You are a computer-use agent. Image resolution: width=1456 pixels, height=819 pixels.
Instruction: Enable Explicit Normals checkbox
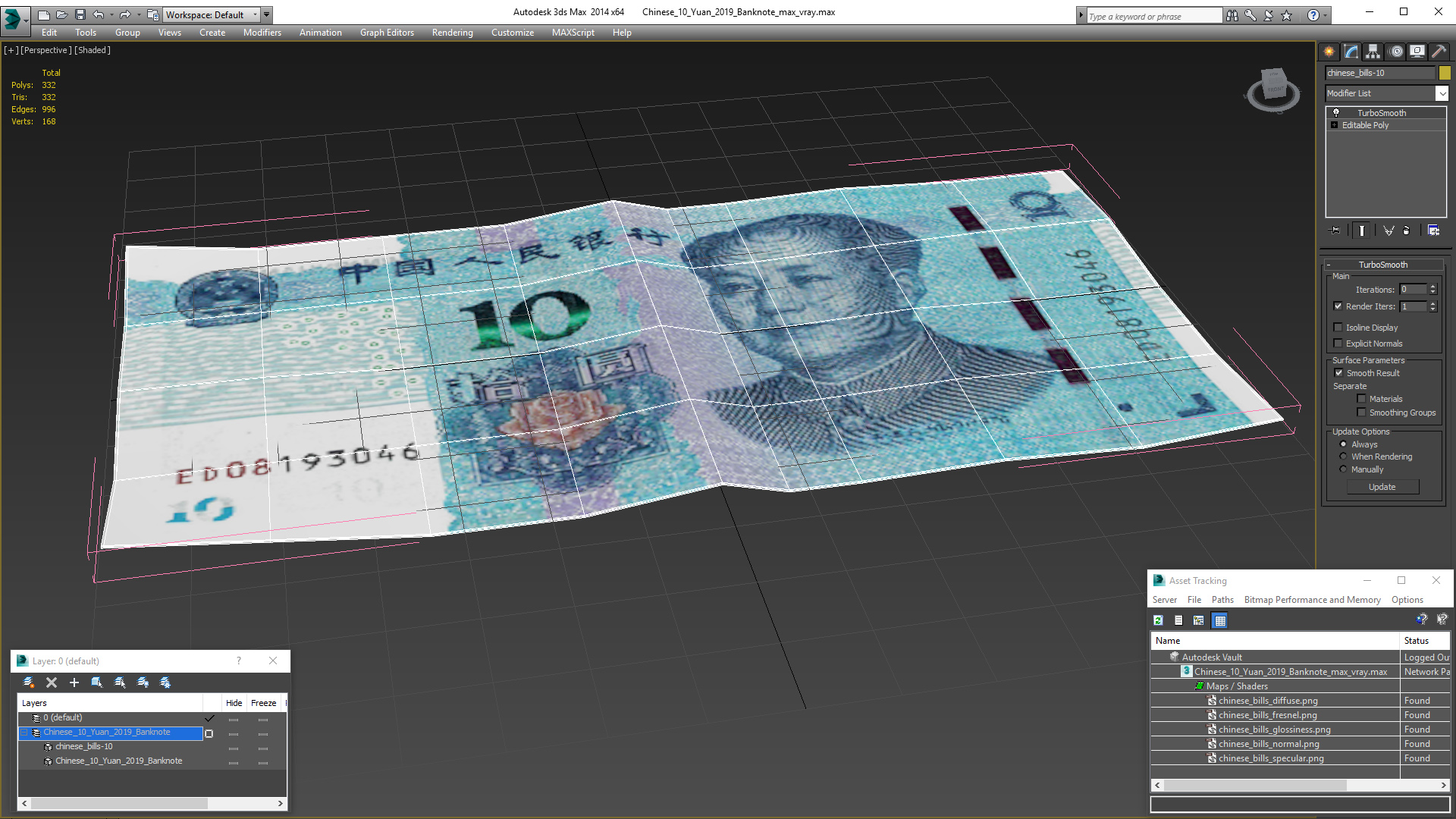click(x=1338, y=344)
